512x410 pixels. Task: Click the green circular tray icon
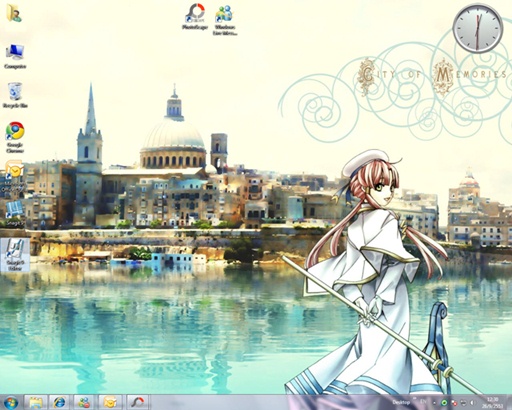[444, 403]
